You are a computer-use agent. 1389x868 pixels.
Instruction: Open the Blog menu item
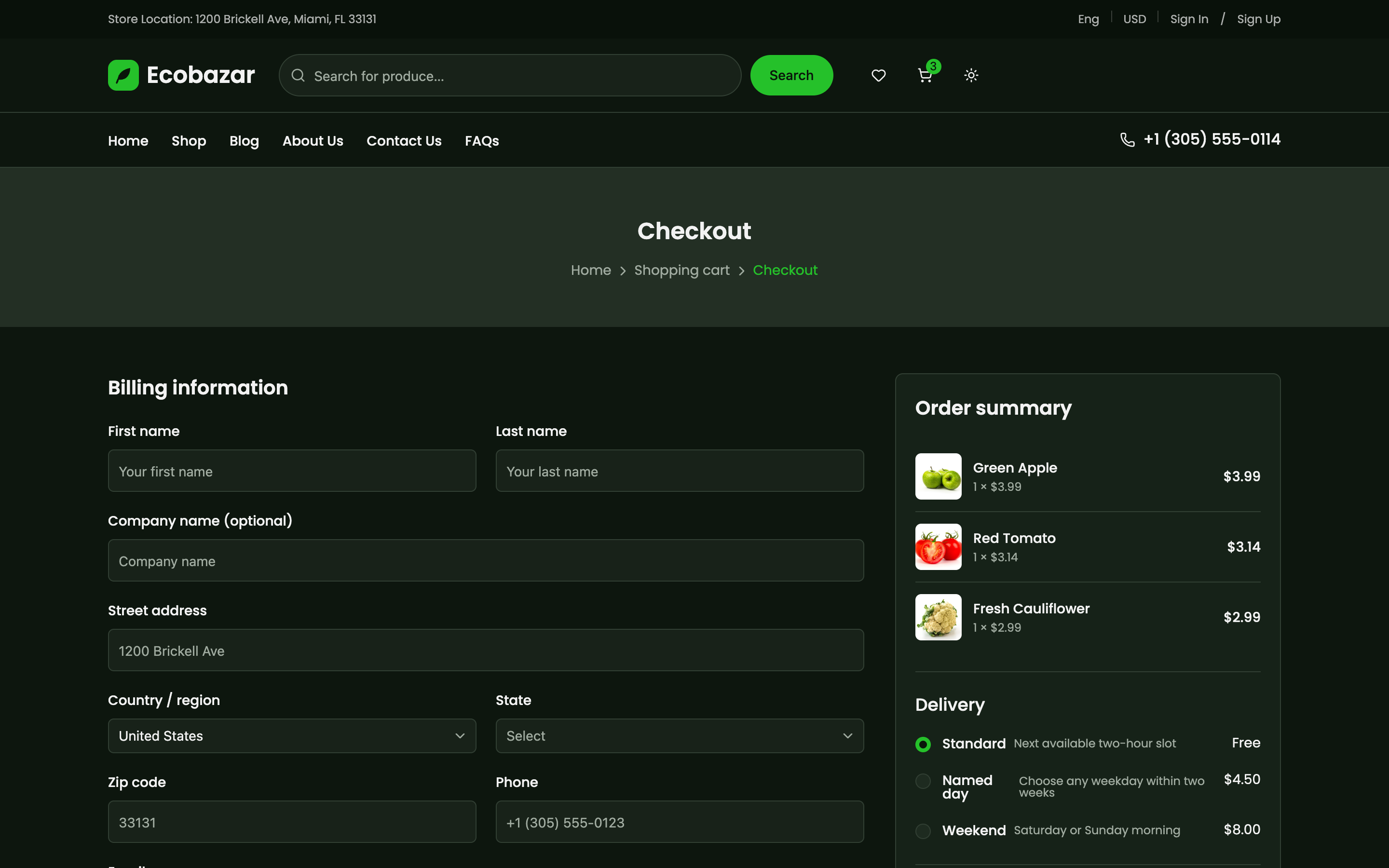244,141
